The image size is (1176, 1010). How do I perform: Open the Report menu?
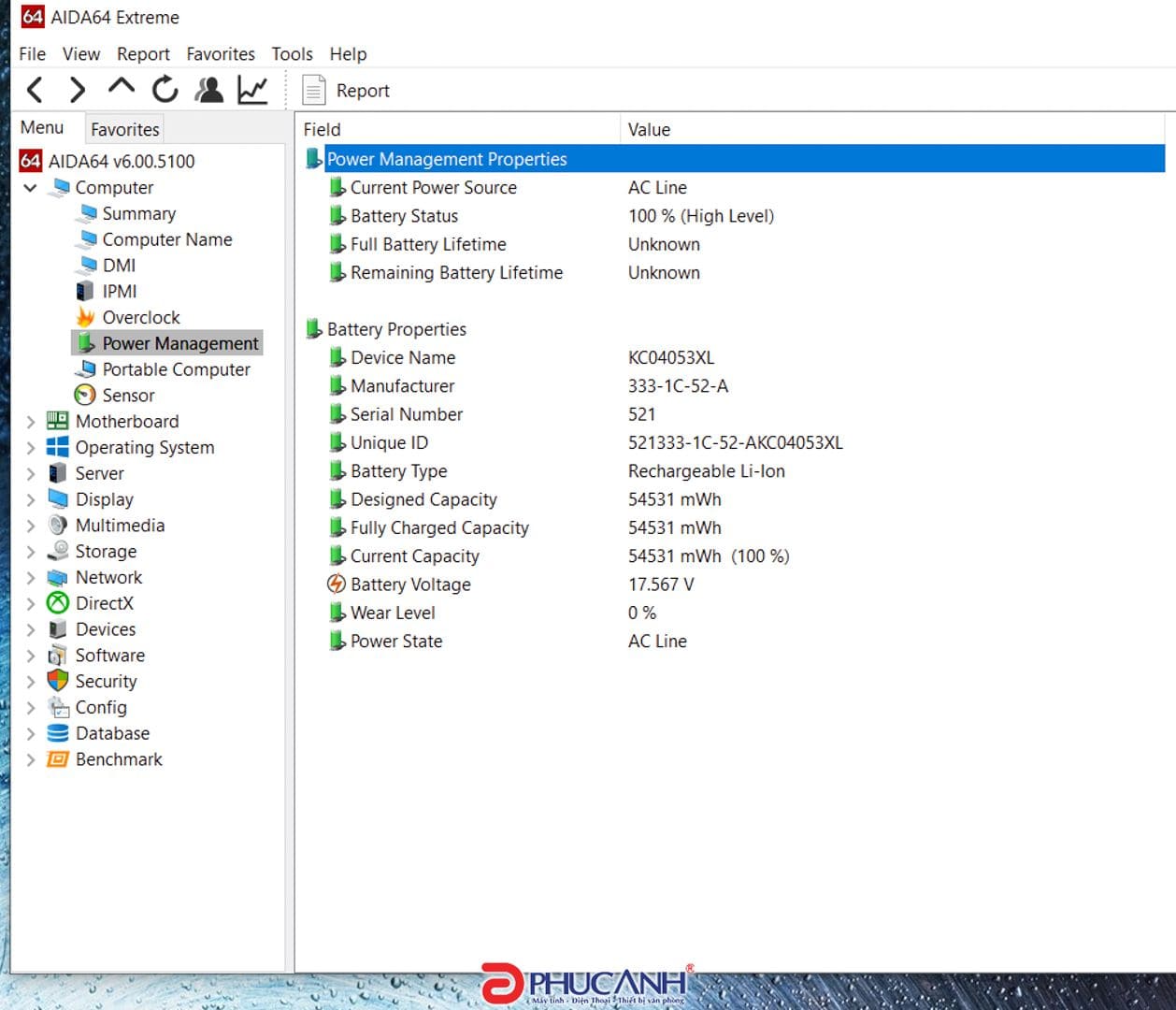(143, 54)
